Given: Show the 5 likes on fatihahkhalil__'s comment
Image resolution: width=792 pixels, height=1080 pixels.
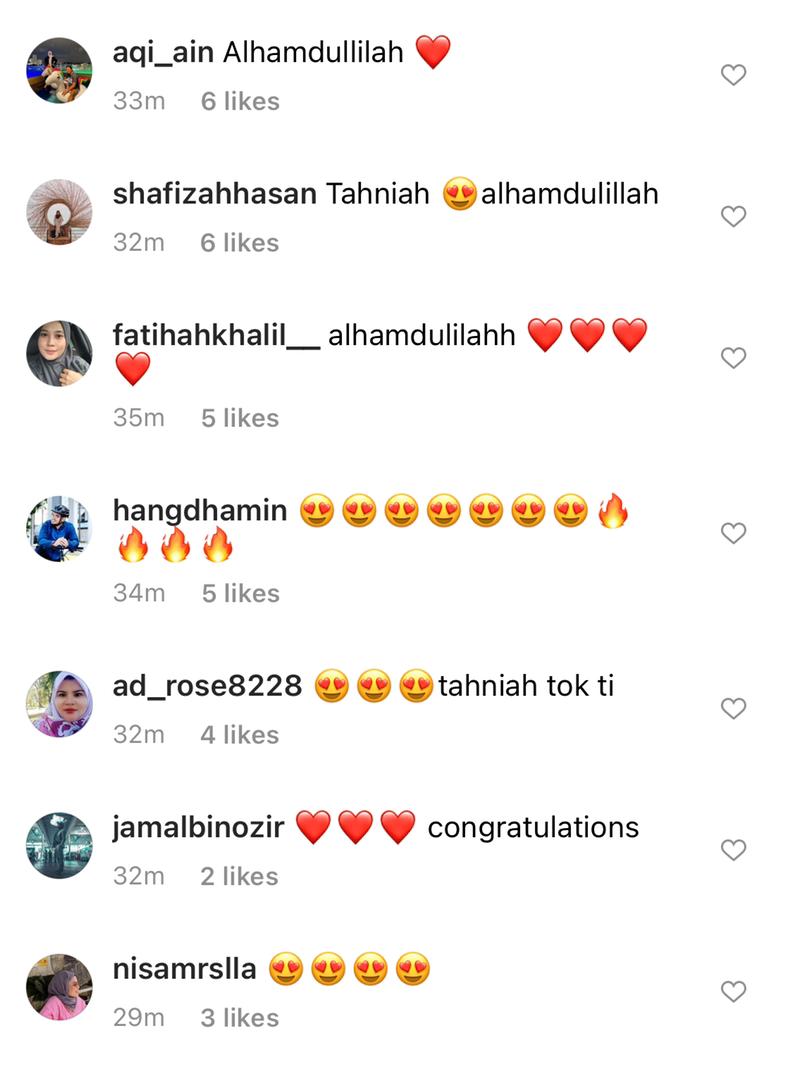Looking at the screenshot, I should point(240,418).
